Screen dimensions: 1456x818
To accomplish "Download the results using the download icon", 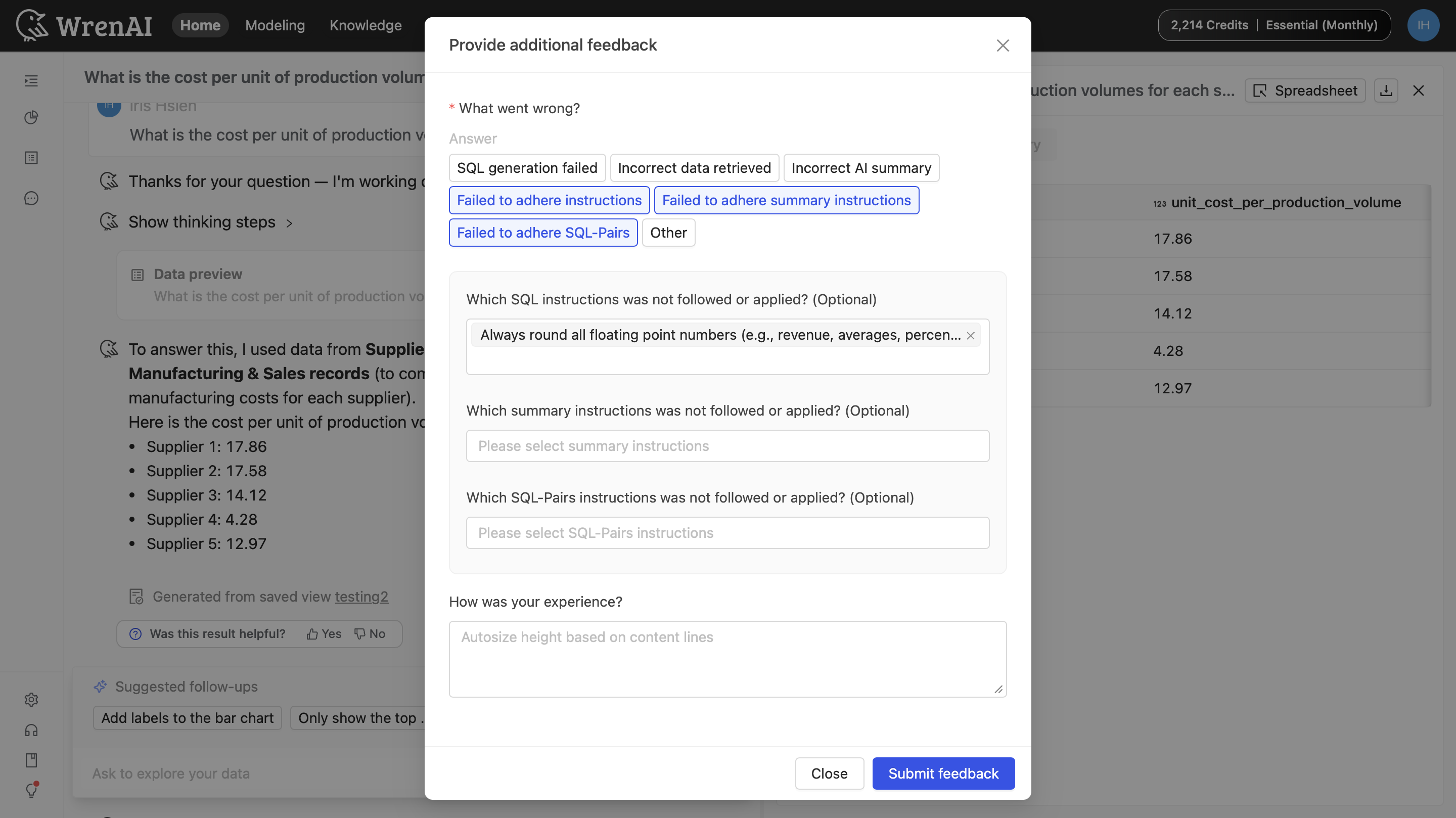I will click(1386, 90).
